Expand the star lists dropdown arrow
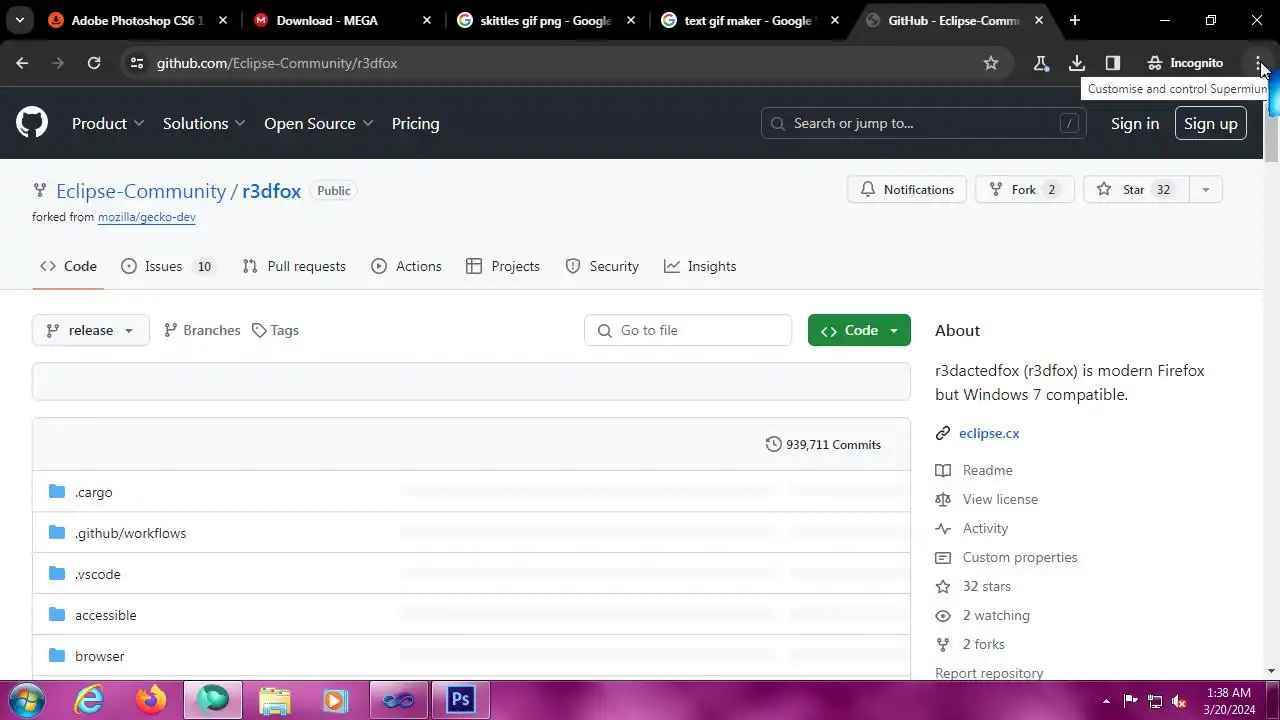1280x720 pixels. [x=1205, y=189]
